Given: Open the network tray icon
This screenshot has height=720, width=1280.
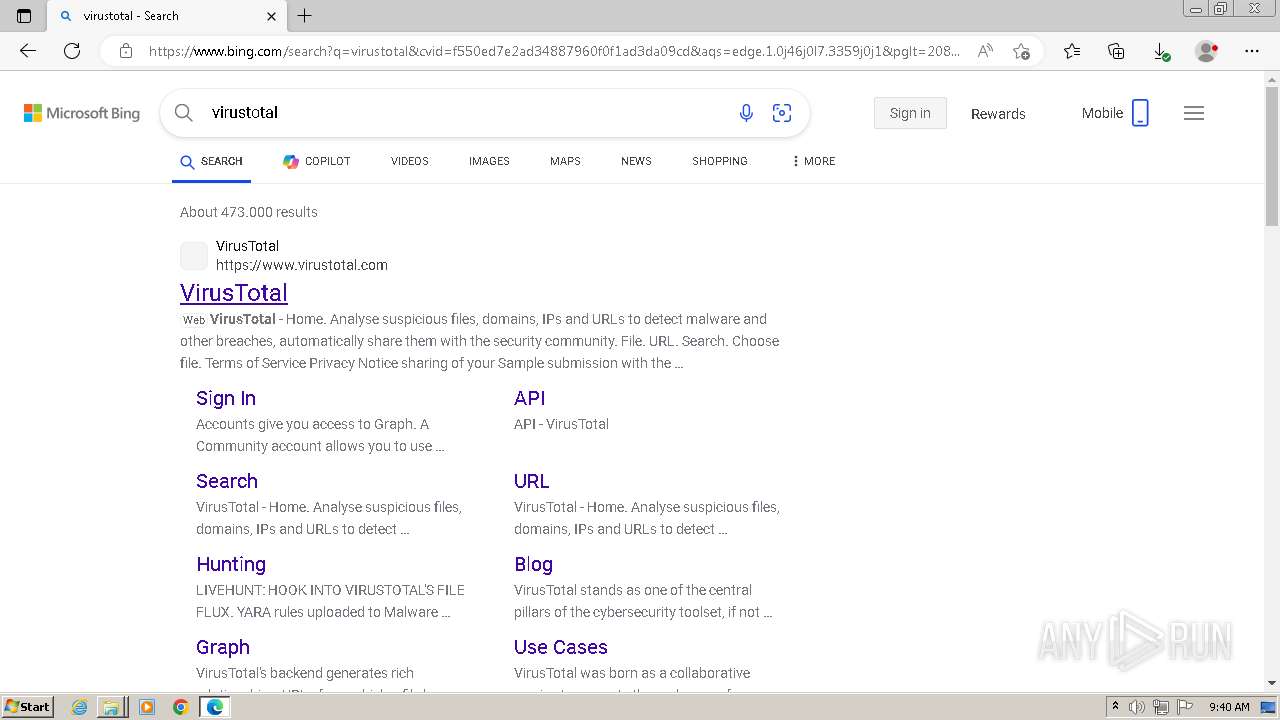Looking at the screenshot, I should (1160, 707).
